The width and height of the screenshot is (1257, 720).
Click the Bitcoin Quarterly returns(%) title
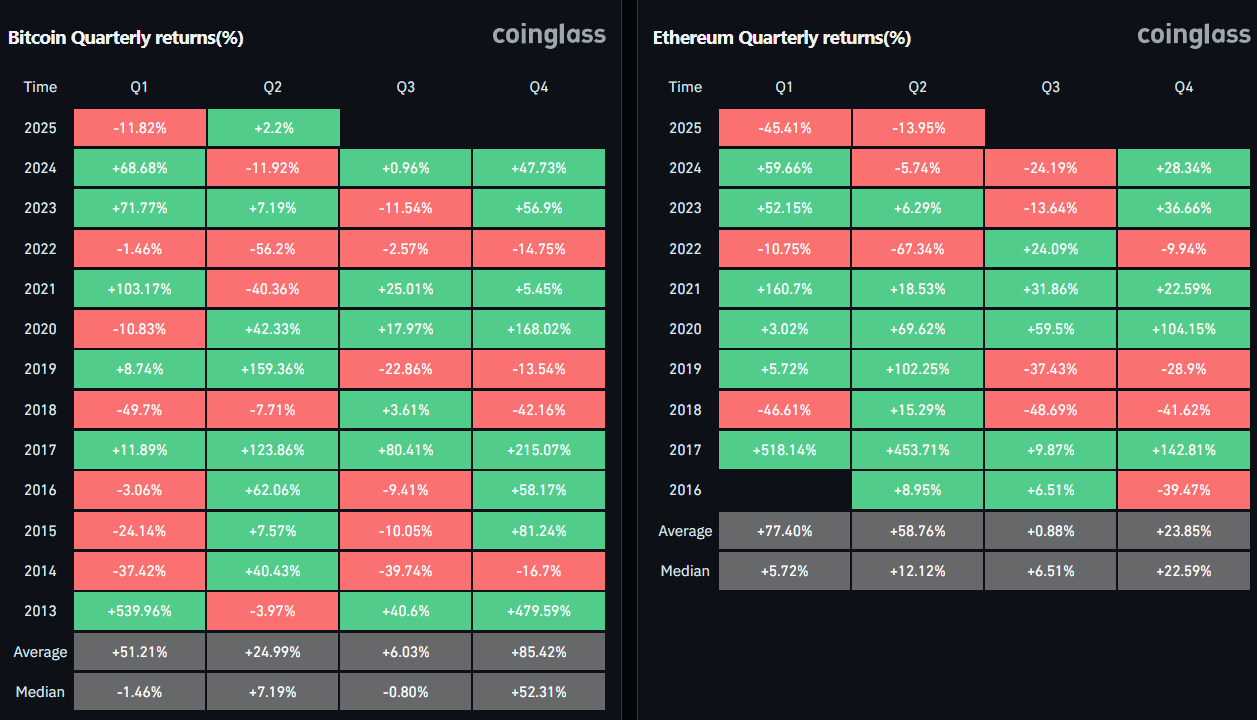126,38
